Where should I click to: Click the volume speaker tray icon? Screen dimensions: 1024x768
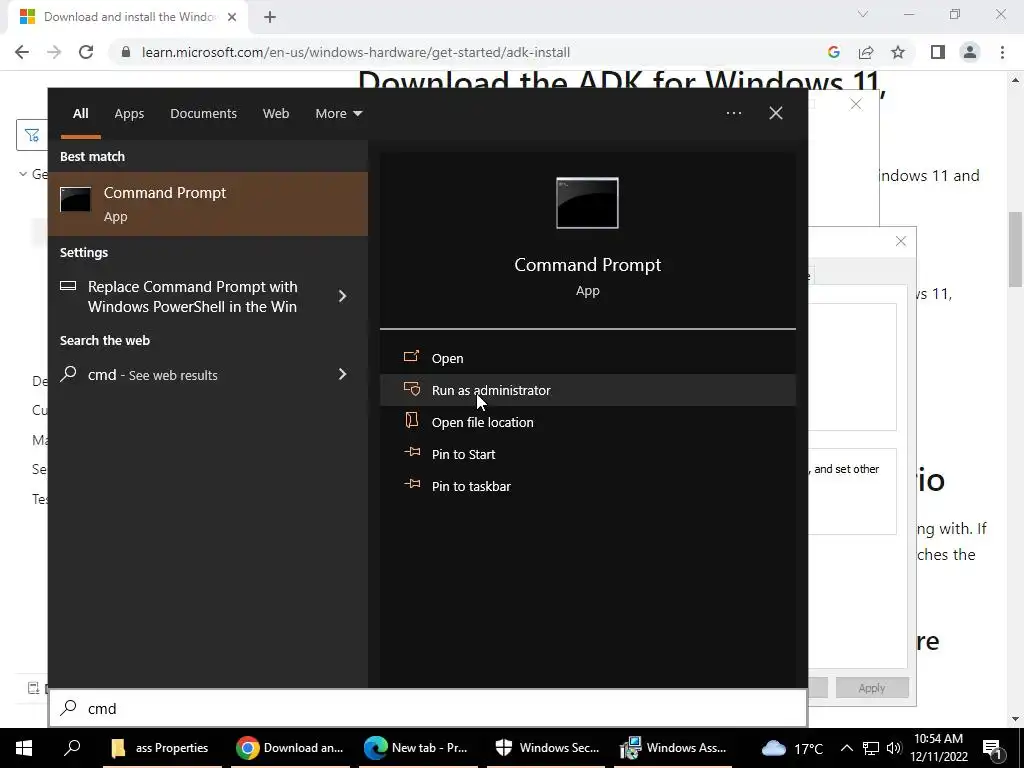tap(894, 748)
